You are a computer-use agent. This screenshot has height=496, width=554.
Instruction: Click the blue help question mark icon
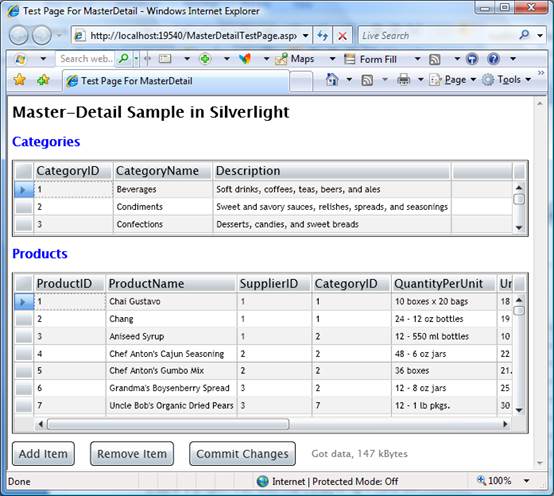pos(493,59)
